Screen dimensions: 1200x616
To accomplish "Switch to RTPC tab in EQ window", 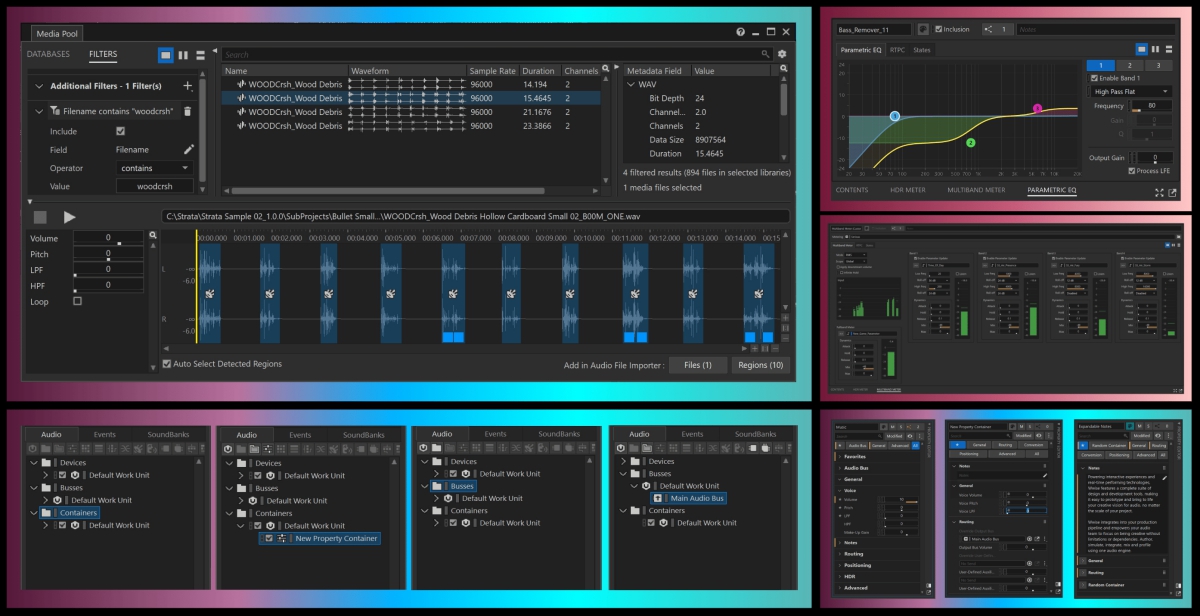I will click(896, 49).
